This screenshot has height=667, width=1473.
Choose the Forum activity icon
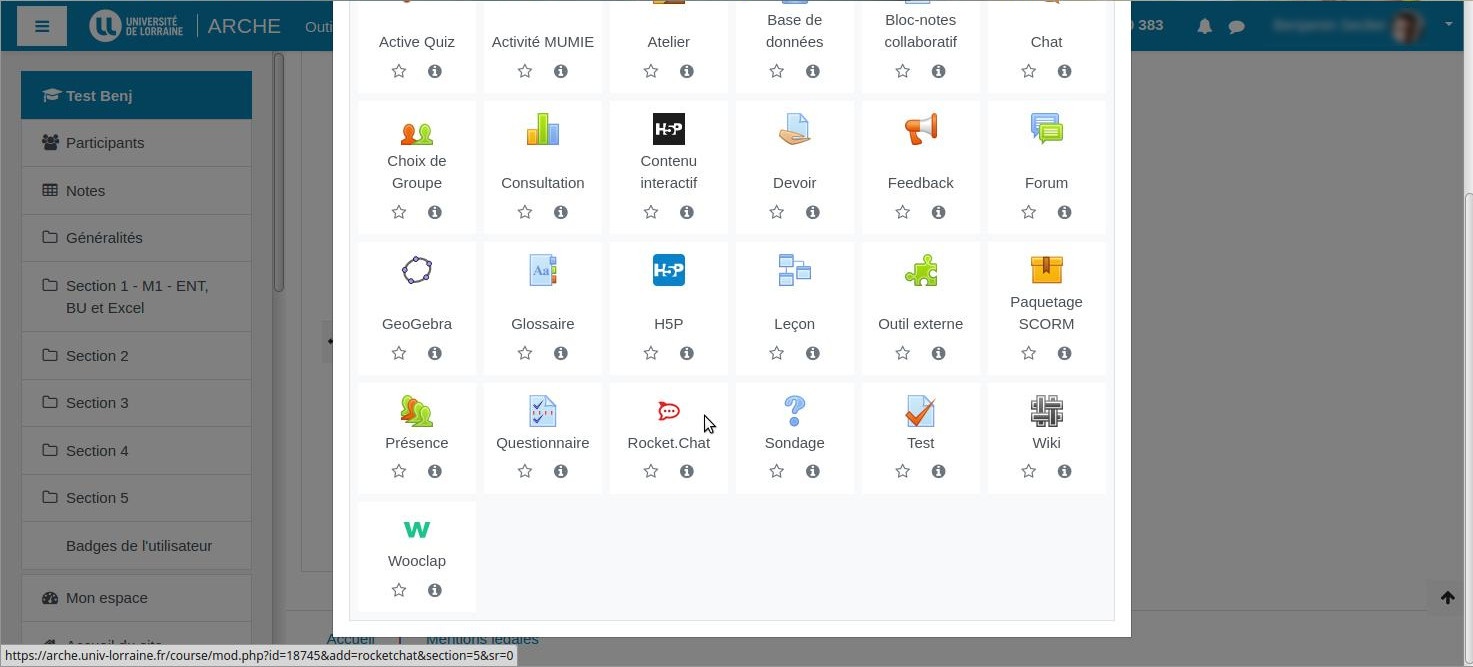(x=1046, y=129)
